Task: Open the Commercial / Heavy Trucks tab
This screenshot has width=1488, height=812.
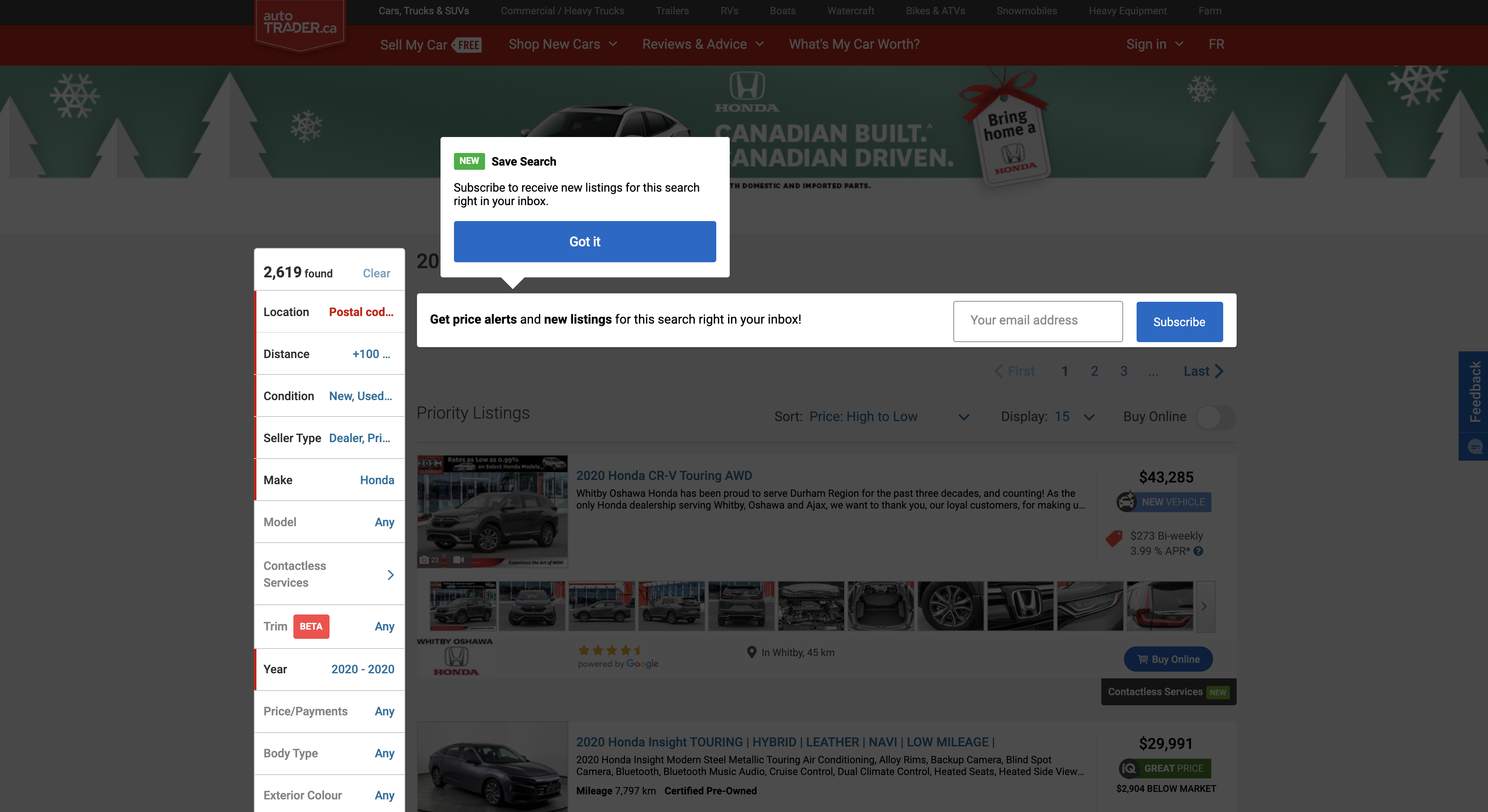Action: click(562, 11)
